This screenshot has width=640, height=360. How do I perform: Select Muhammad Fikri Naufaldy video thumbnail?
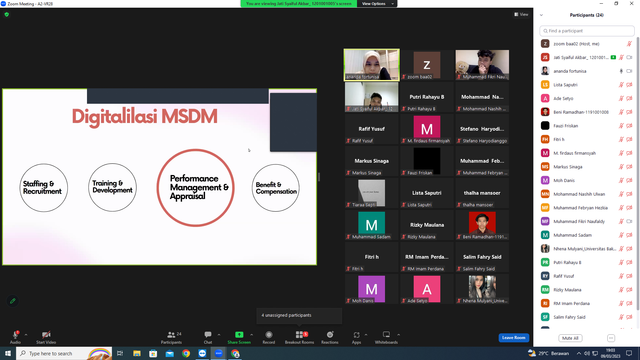[482, 65]
